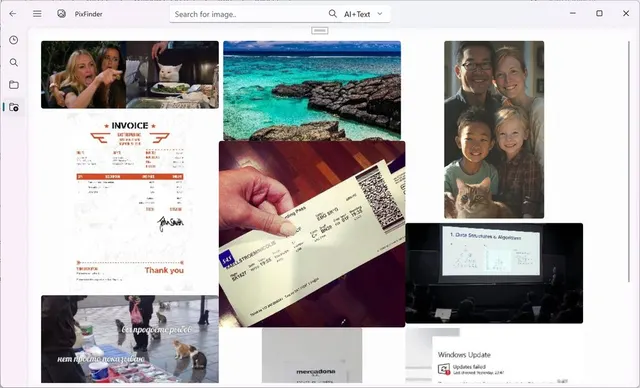
Task: Open the woman yelling at cat meme
Action: 130,75
